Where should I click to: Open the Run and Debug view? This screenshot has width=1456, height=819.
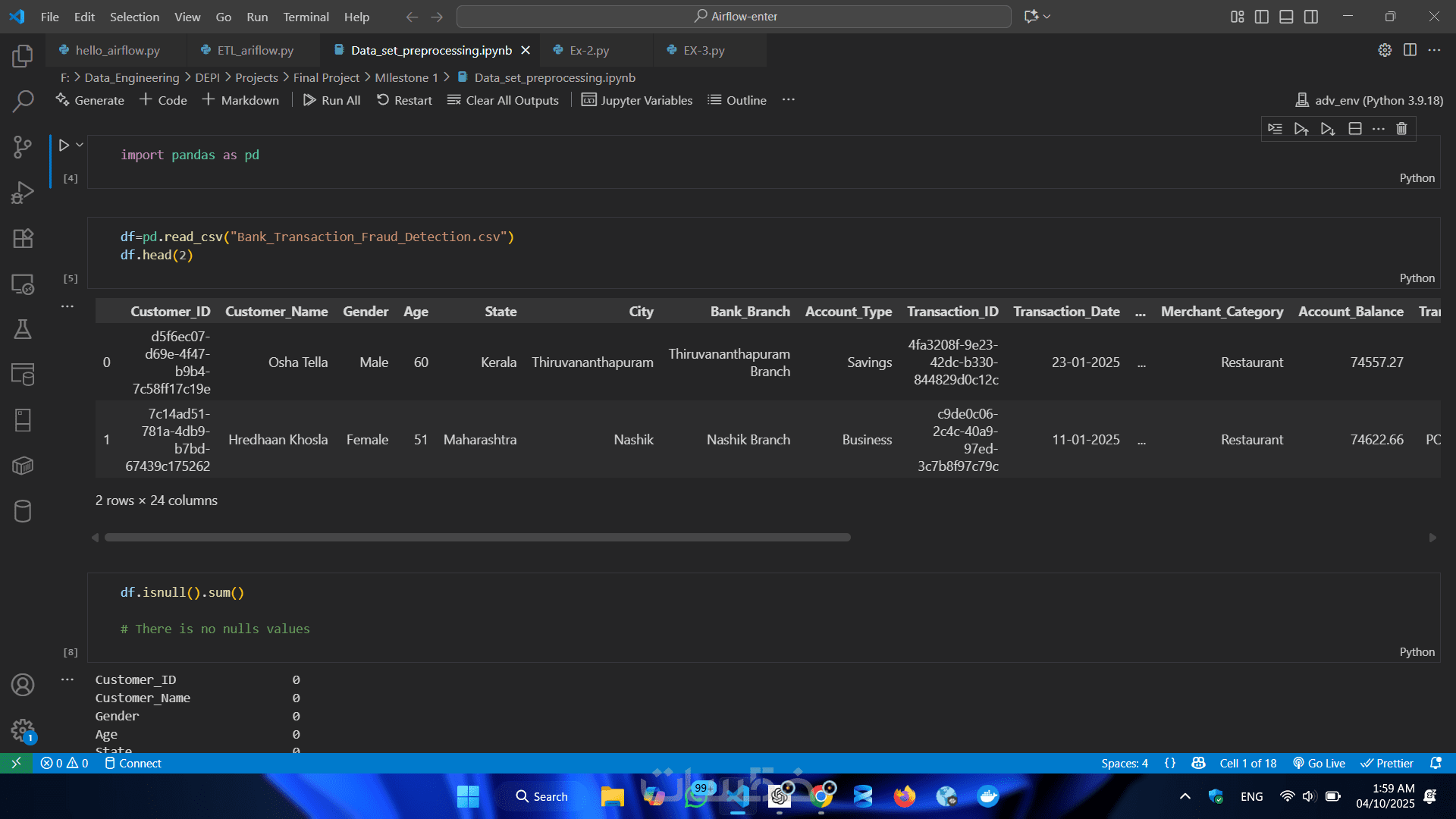[x=23, y=193]
